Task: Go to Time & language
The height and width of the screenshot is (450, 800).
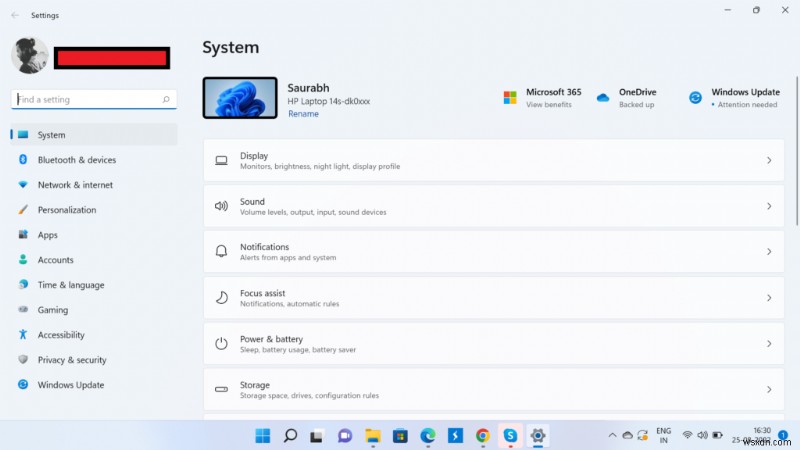Action: 94,285
